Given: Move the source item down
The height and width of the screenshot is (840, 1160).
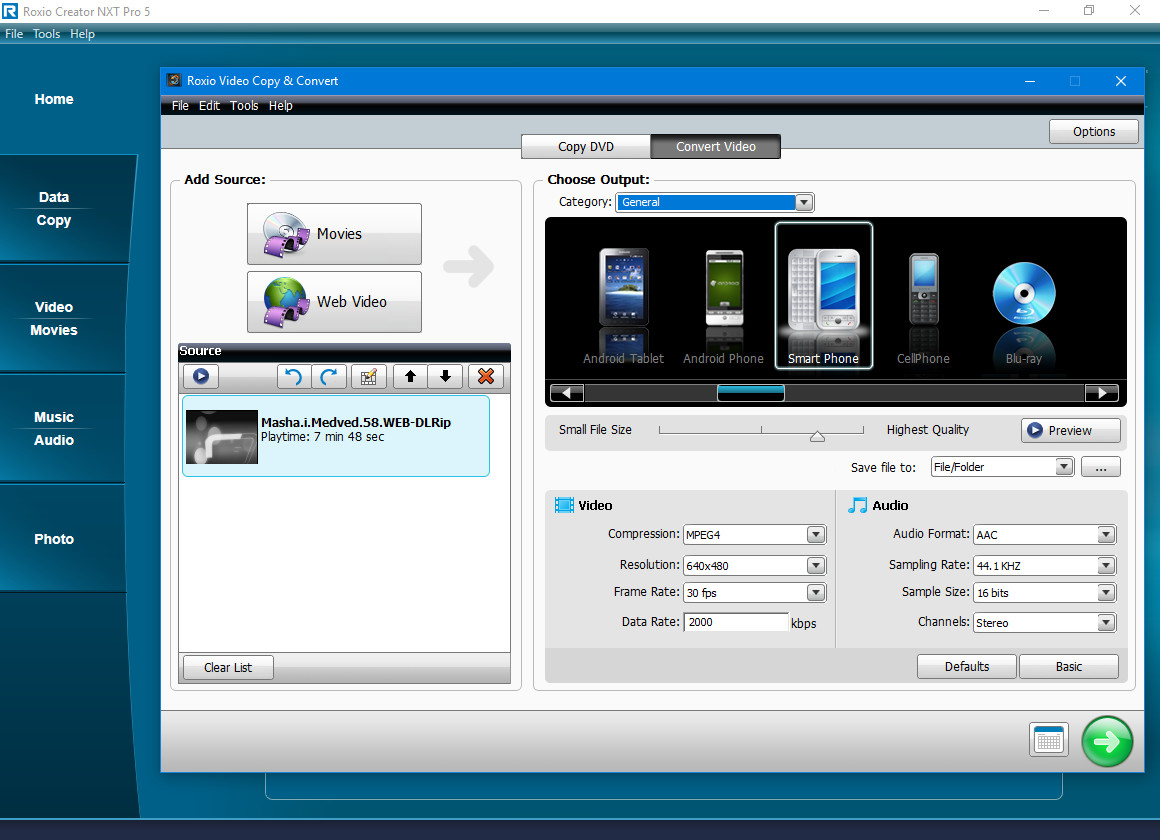Looking at the screenshot, I should [445, 377].
